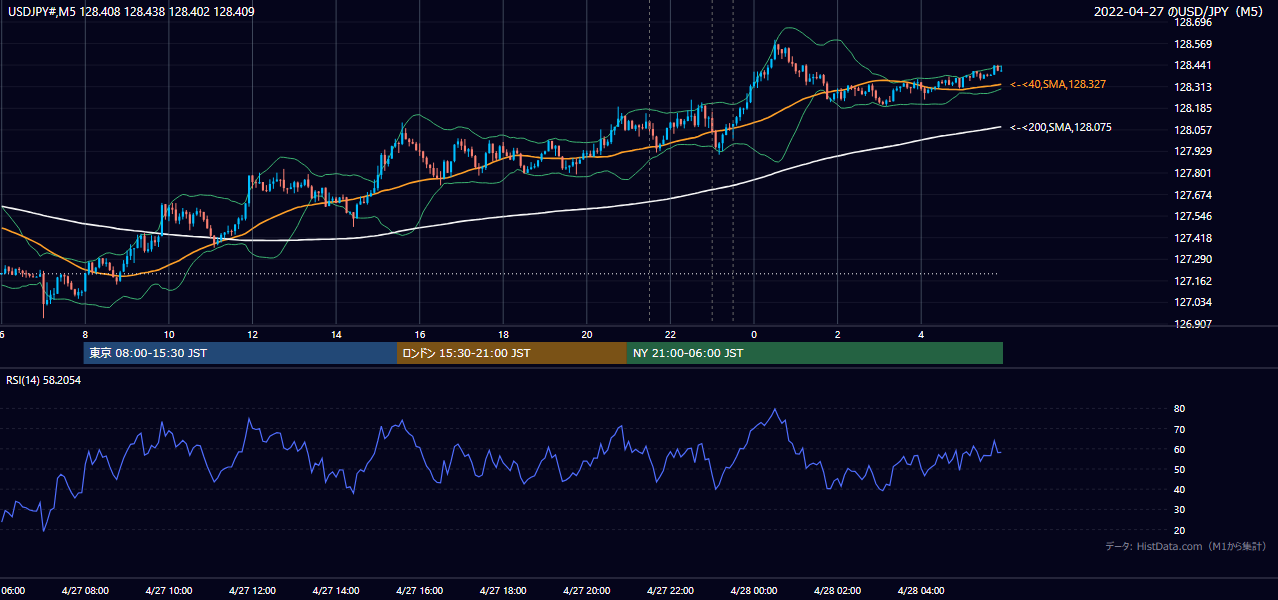The image size is (1278, 600).
Task: Click price axis value 127.801
Action: click(x=1192, y=173)
